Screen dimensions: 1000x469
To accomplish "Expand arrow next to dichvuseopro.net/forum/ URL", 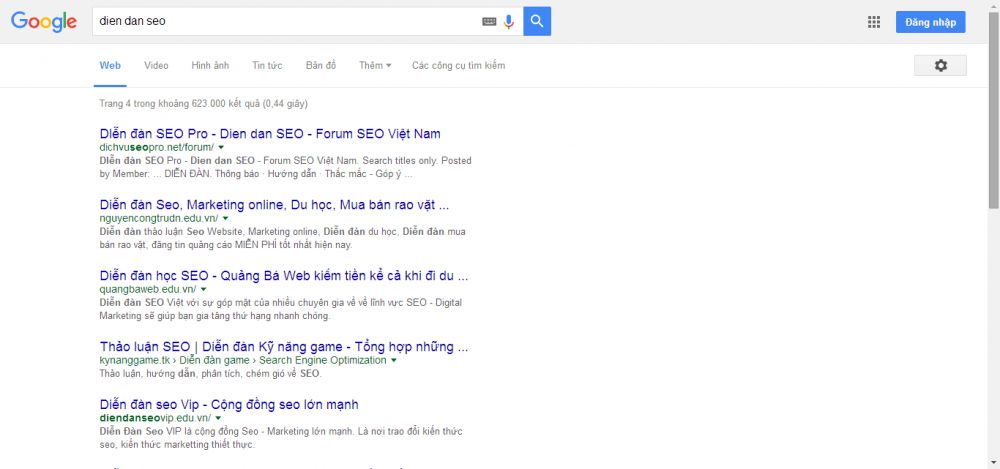I will [221, 147].
